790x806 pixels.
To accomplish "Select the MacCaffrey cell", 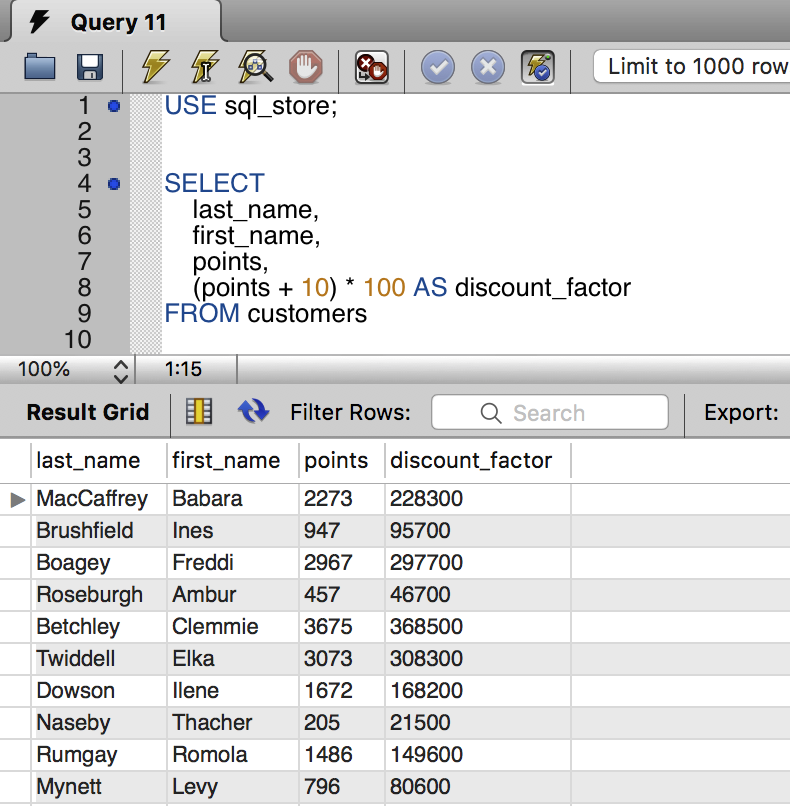I will pyautogui.click(x=99, y=499).
